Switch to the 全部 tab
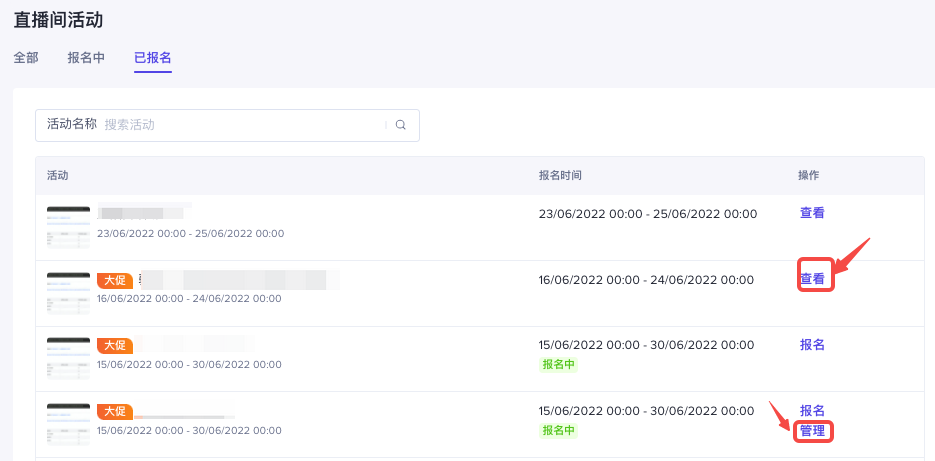The height and width of the screenshot is (461, 935). pos(26,58)
